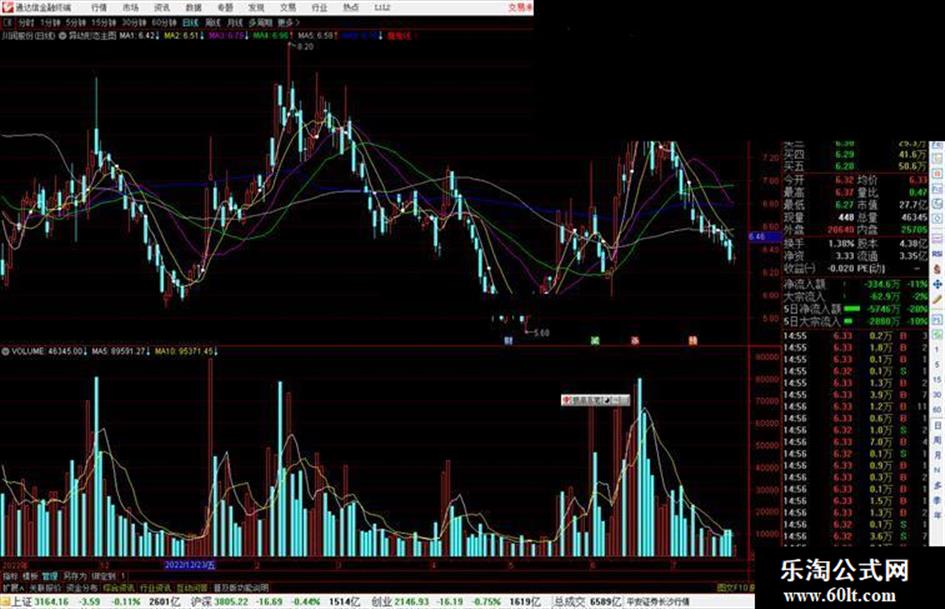Open the 行情 menu in the top bar
945x609 pixels.
[99, 8]
